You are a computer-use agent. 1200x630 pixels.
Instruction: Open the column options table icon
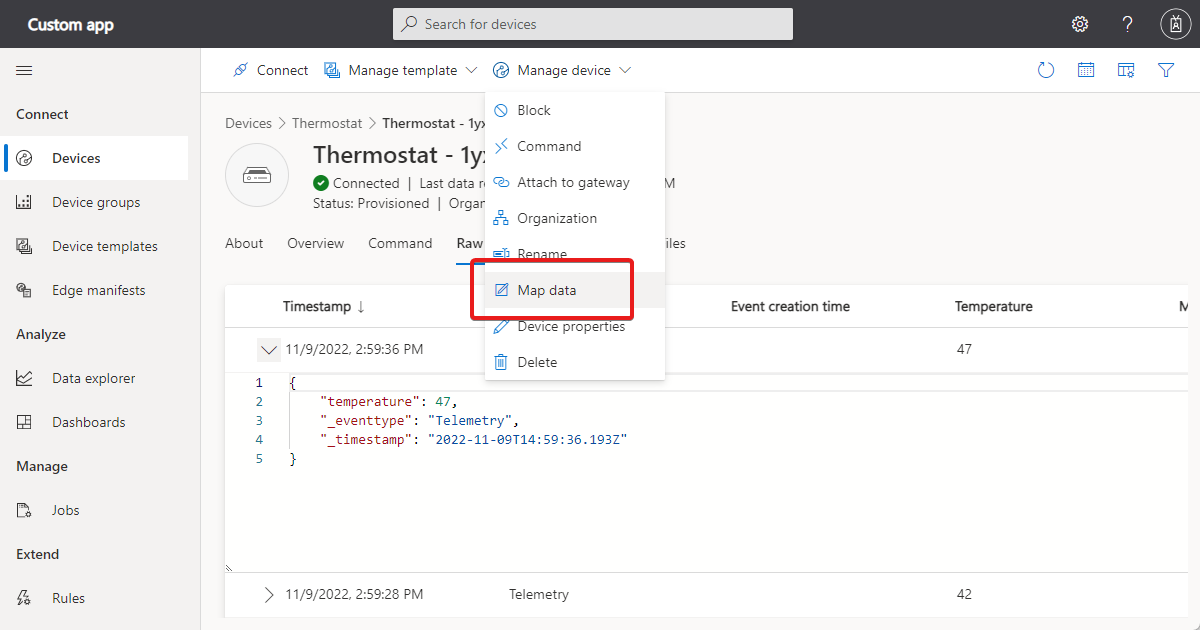click(x=1126, y=70)
